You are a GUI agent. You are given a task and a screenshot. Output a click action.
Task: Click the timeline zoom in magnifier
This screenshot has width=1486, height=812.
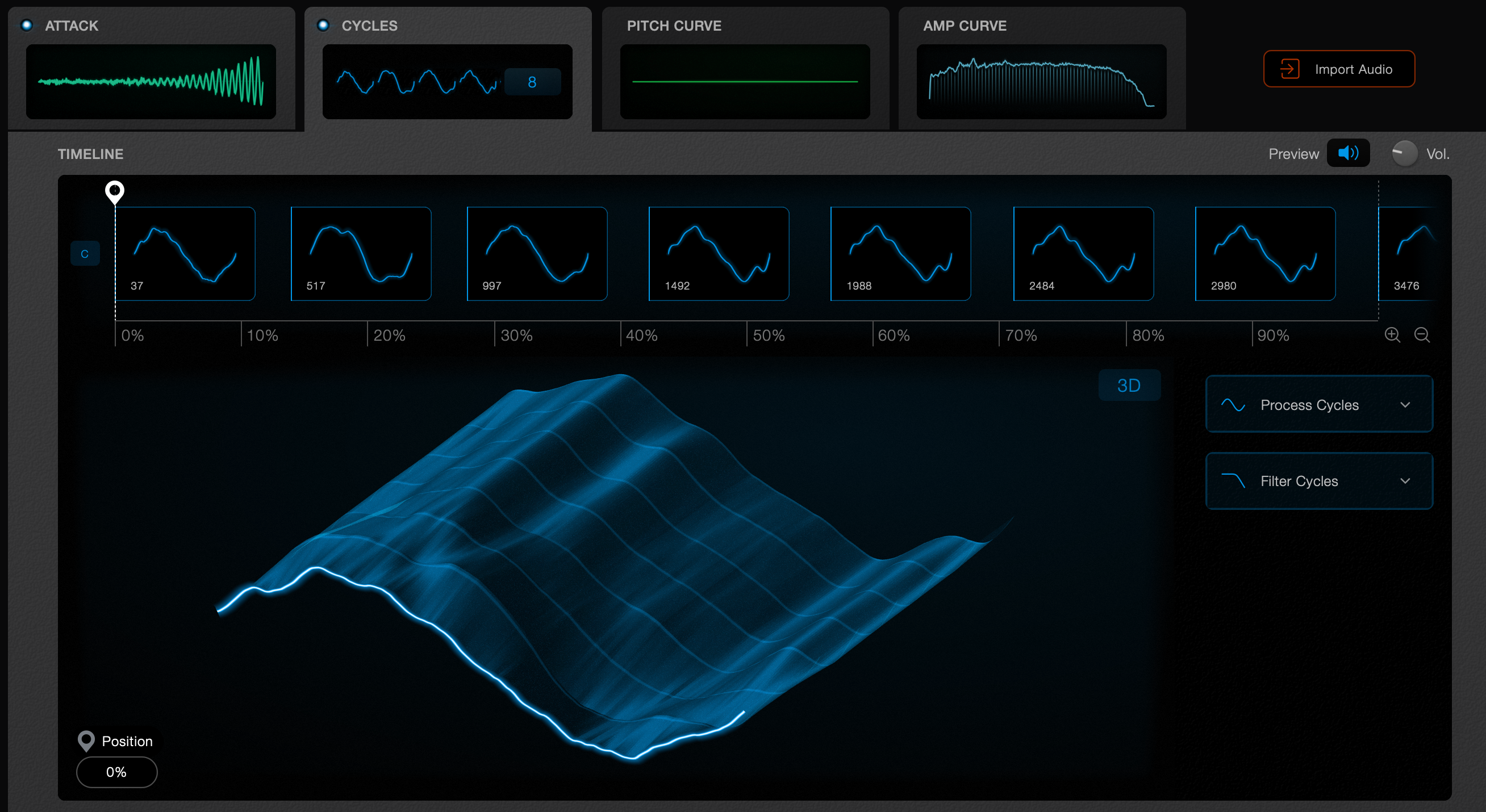[x=1392, y=334]
